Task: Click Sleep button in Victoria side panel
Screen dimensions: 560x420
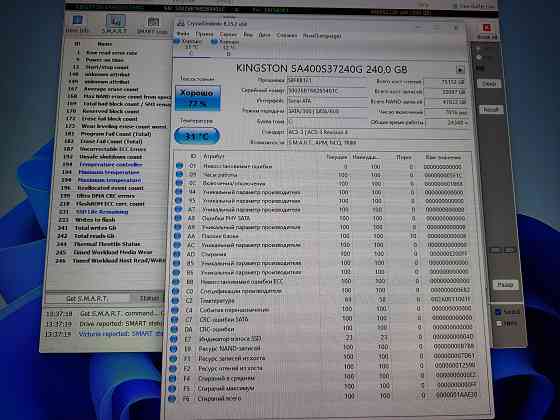Action: tap(489, 84)
